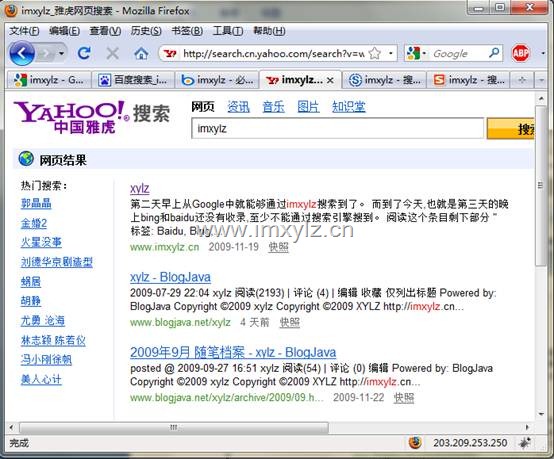
Task: Click hot search 胡静
Action: [31, 301]
